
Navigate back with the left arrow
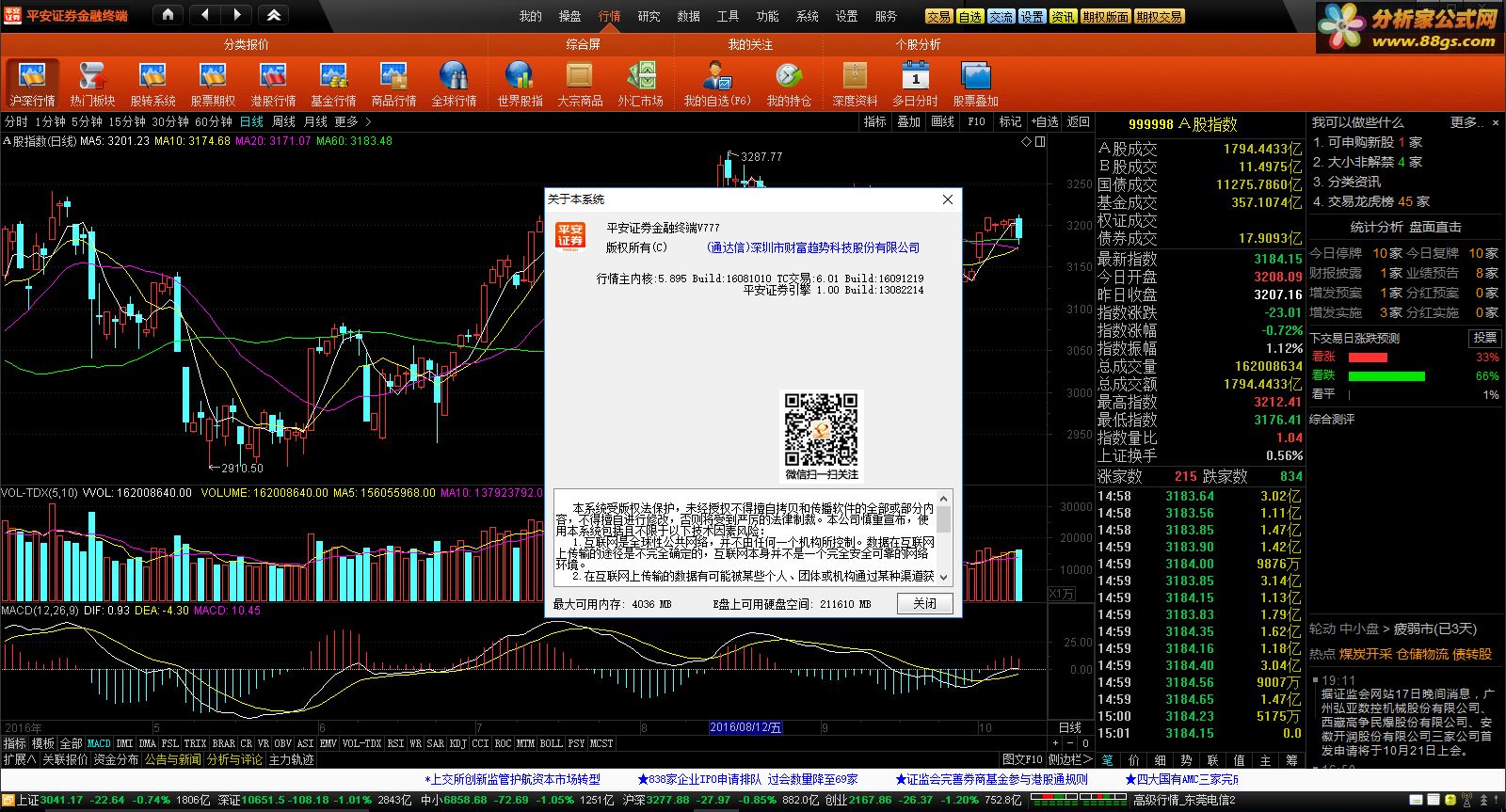204,15
